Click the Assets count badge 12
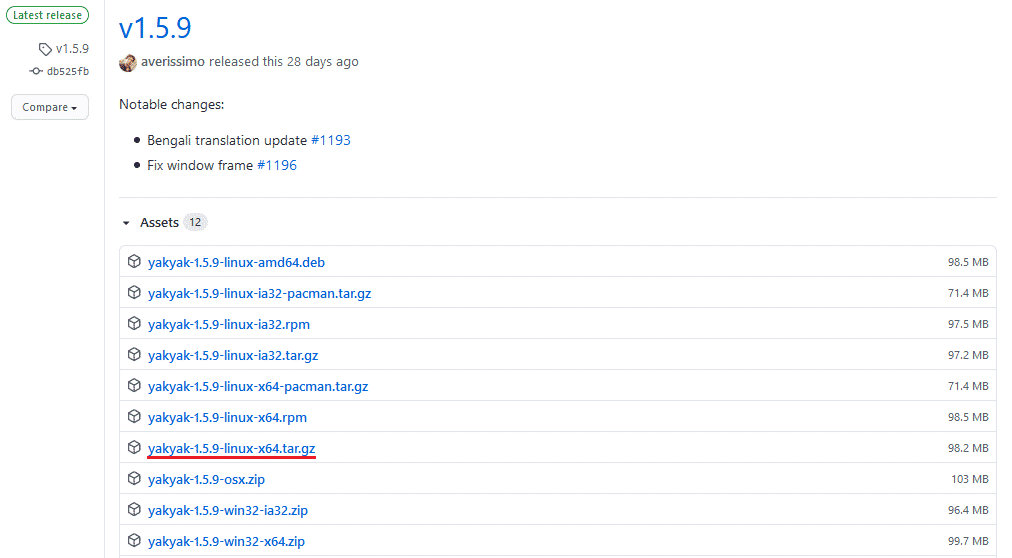Viewport: 1012px width, 558px height. tap(195, 223)
